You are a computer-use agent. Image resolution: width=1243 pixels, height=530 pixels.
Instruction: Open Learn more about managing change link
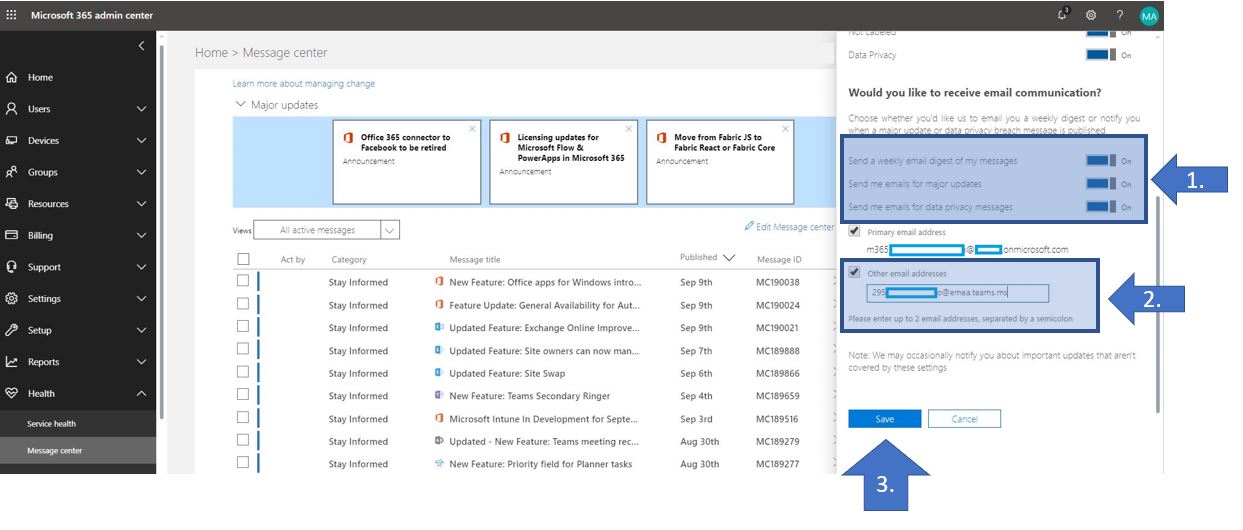pyautogui.click(x=304, y=84)
